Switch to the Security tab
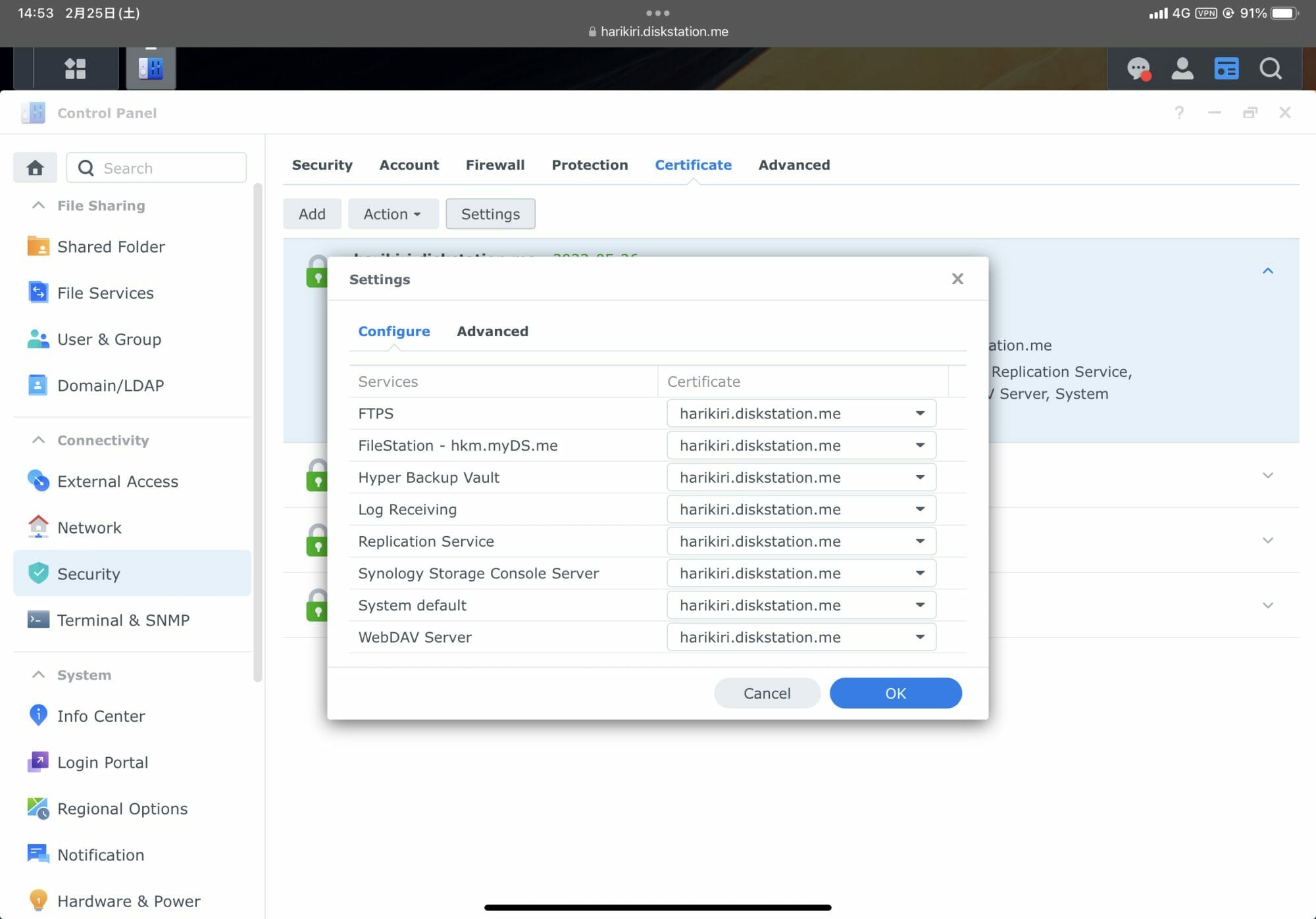The width and height of the screenshot is (1316, 919). pos(322,165)
